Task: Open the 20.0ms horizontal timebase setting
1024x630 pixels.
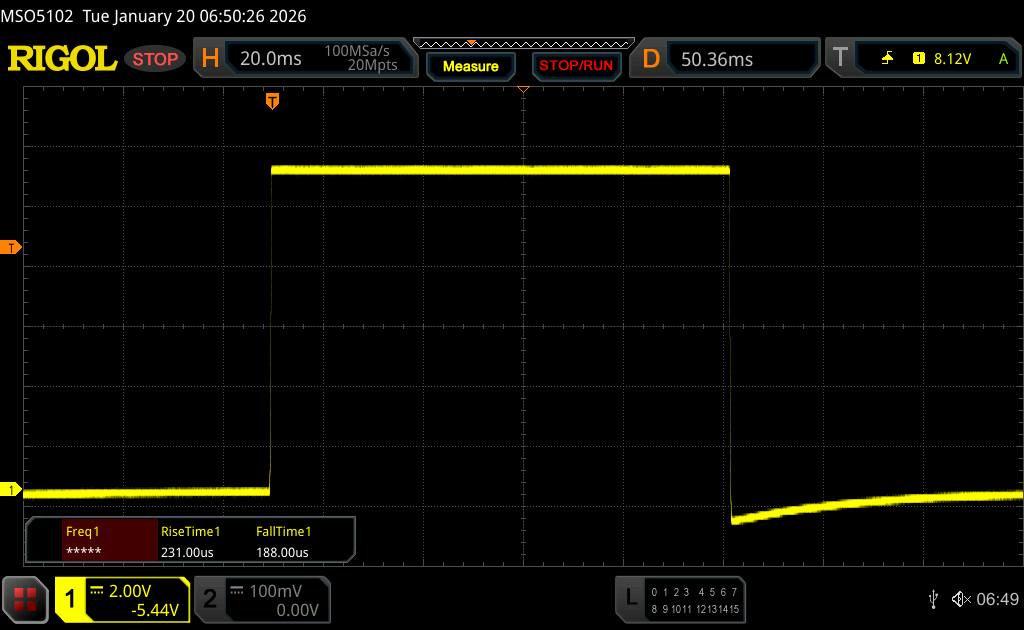Action: coord(271,59)
